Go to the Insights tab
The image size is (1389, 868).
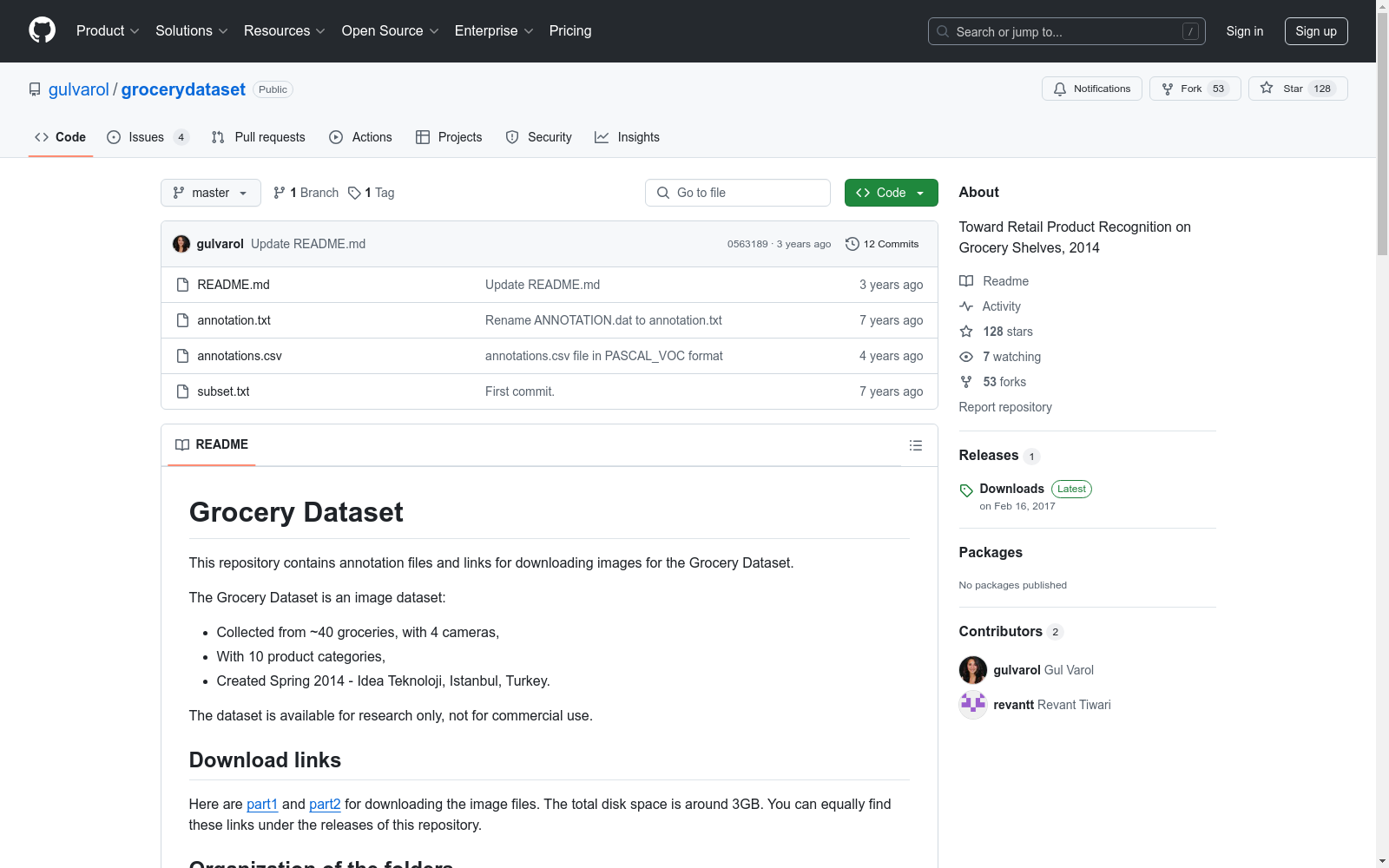click(x=627, y=137)
